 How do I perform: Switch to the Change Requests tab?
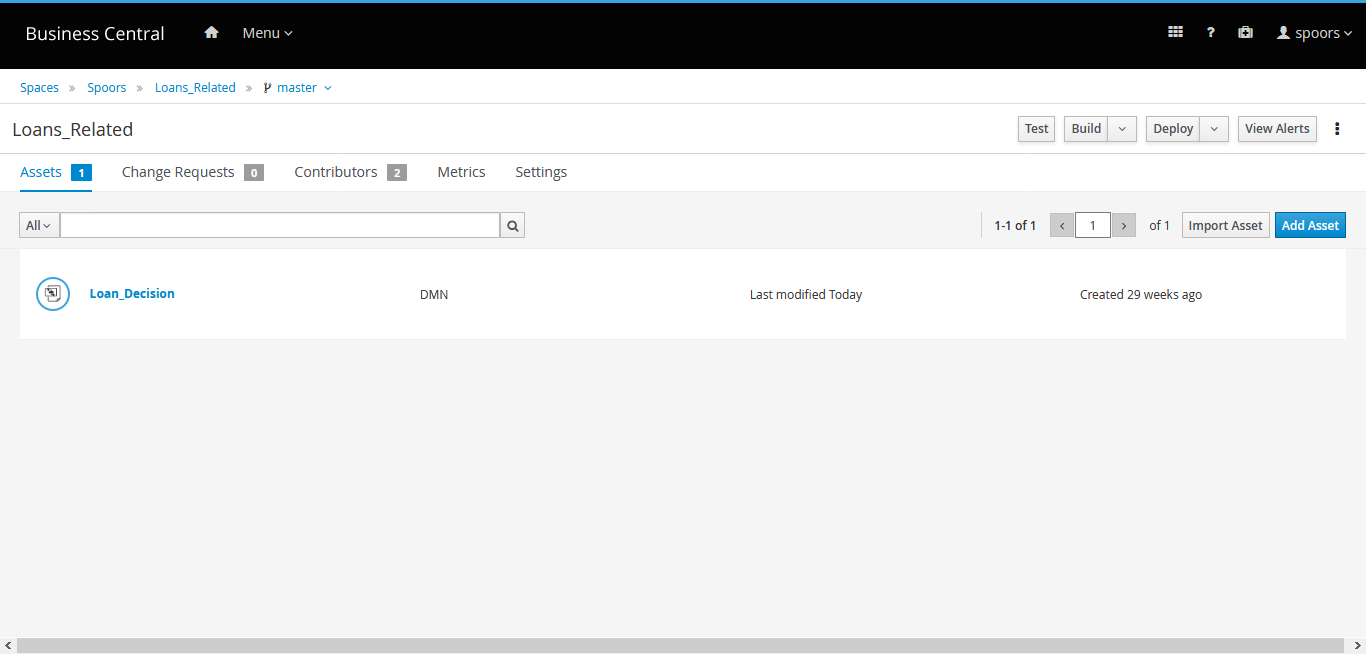point(178,172)
